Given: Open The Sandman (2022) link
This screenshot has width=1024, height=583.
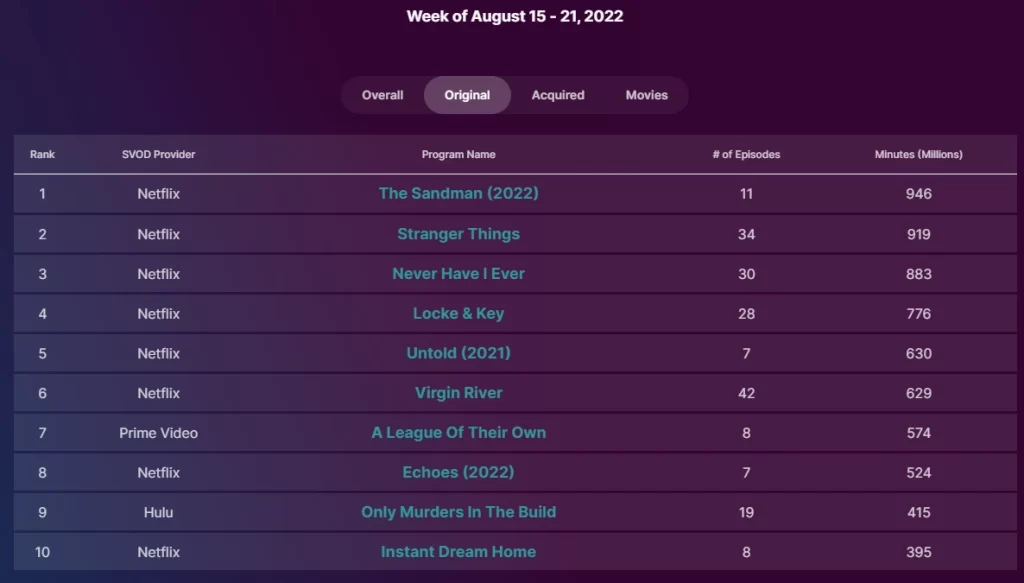Looking at the screenshot, I should [458, 193].
